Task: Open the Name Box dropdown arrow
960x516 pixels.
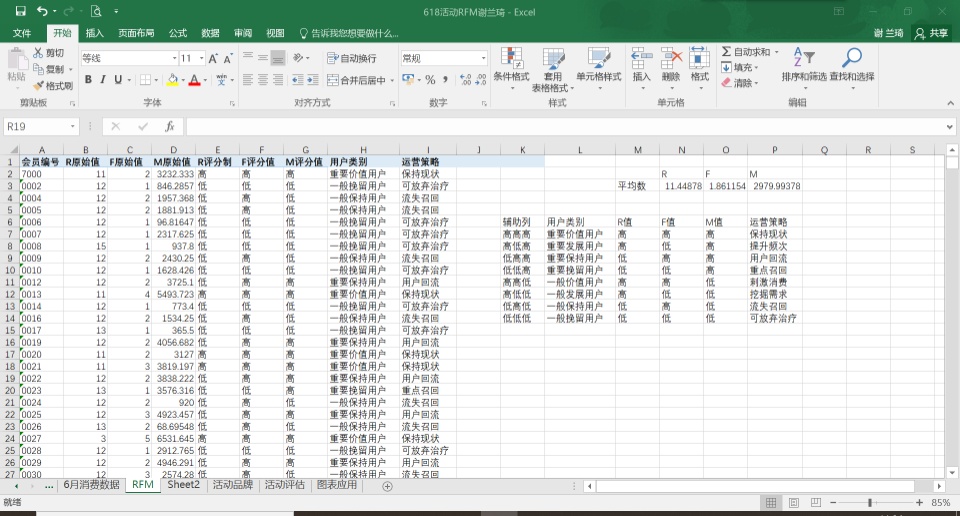Action: [73, 127]
